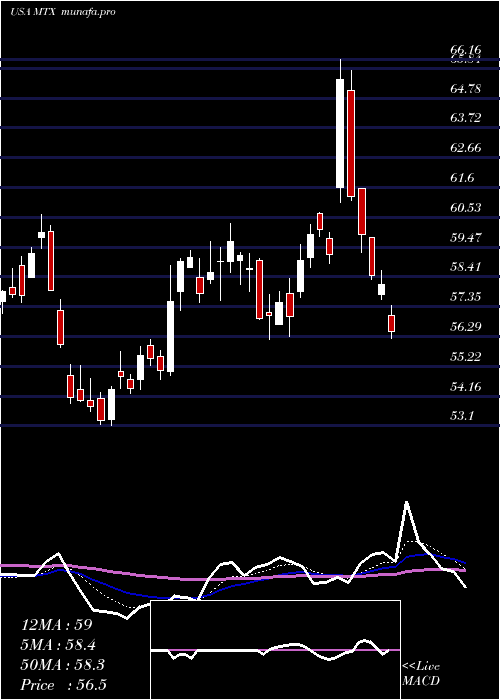
Task: Click the 55.22 price axis label
Action: click(x=466, y=357)
